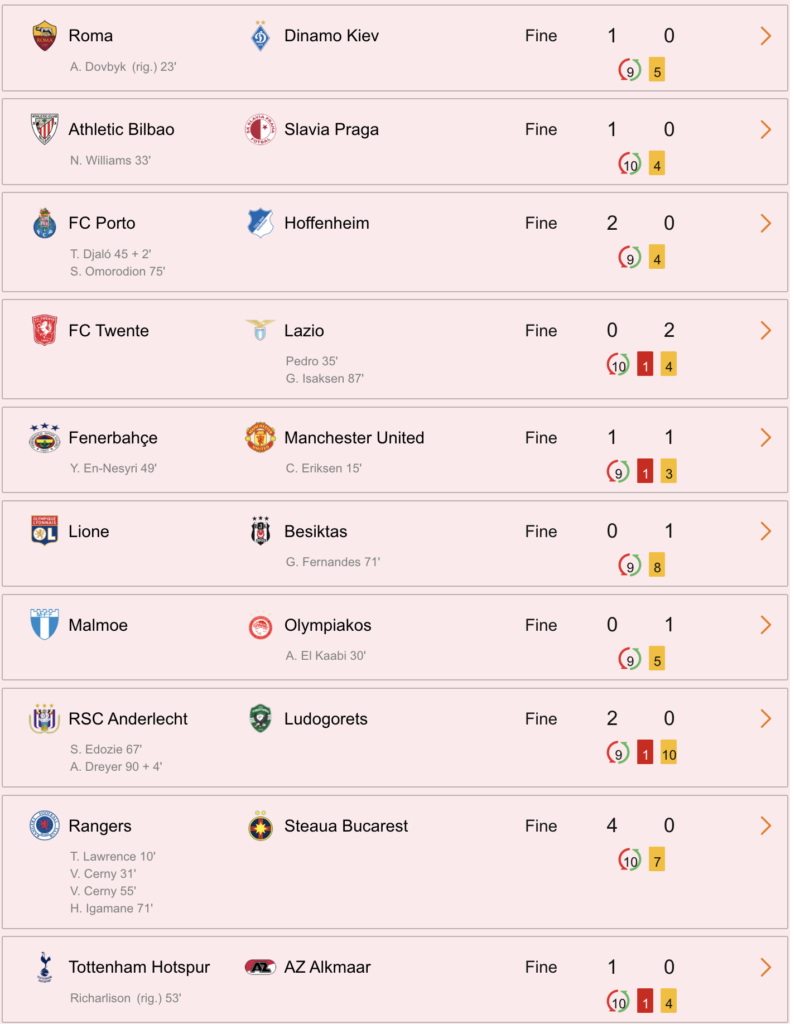Click red card indicator in Twente-Lazio match
790x1024 pixels.
tap(645, 364)
